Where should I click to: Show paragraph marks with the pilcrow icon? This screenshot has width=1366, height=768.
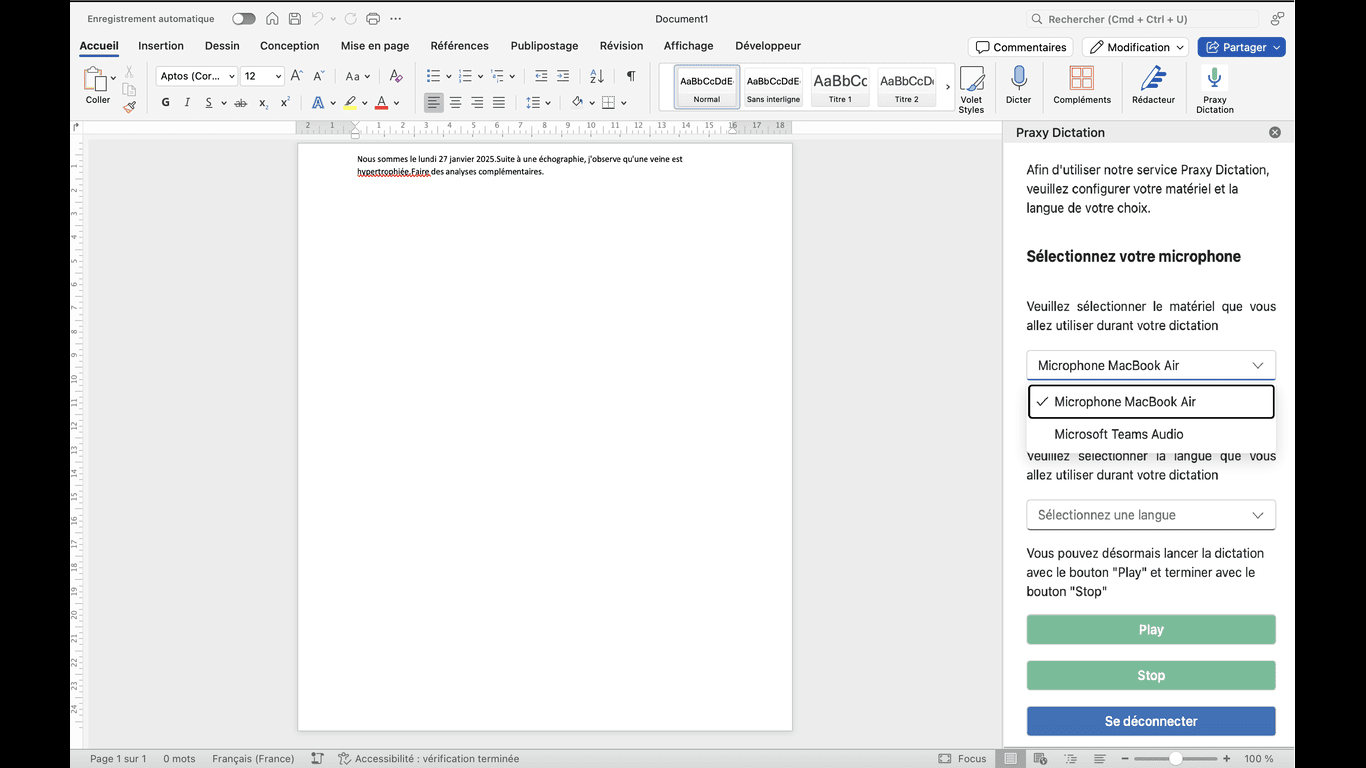(630, 76)
